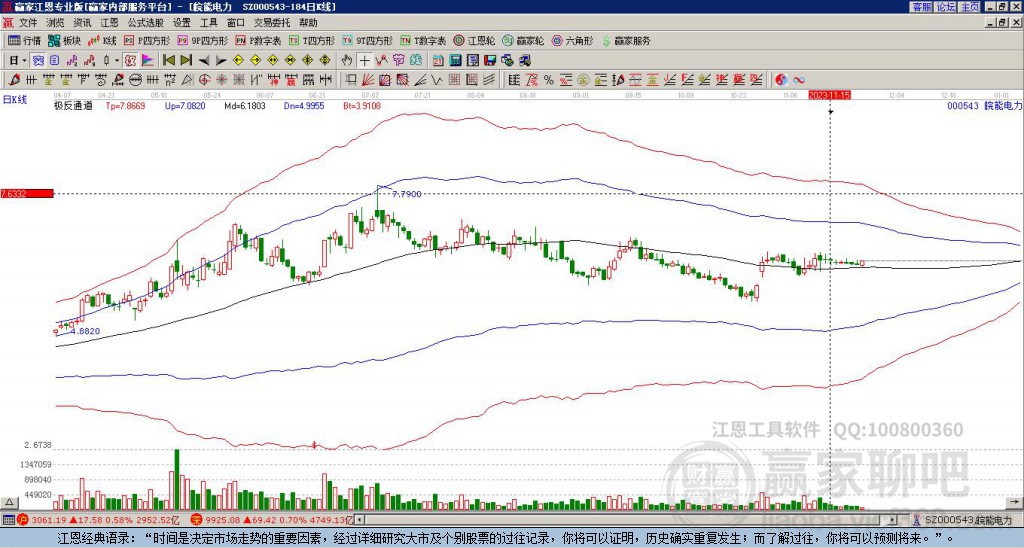Select the red crosshair target tool
The height and width of the screenshot is (548, 1024).
click(204, 80)
